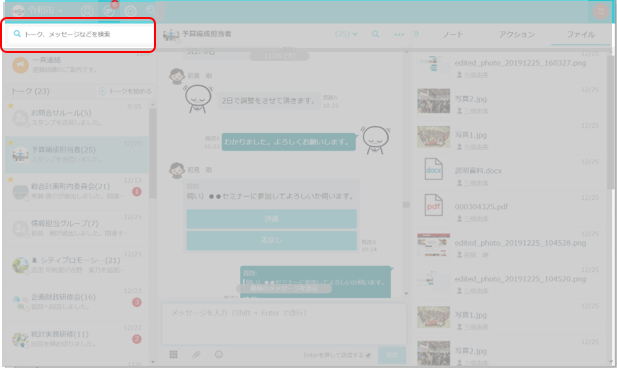Click red unread badge on 総合計画町内委員会
Screen dimensions: 617x368
point(137,192)
